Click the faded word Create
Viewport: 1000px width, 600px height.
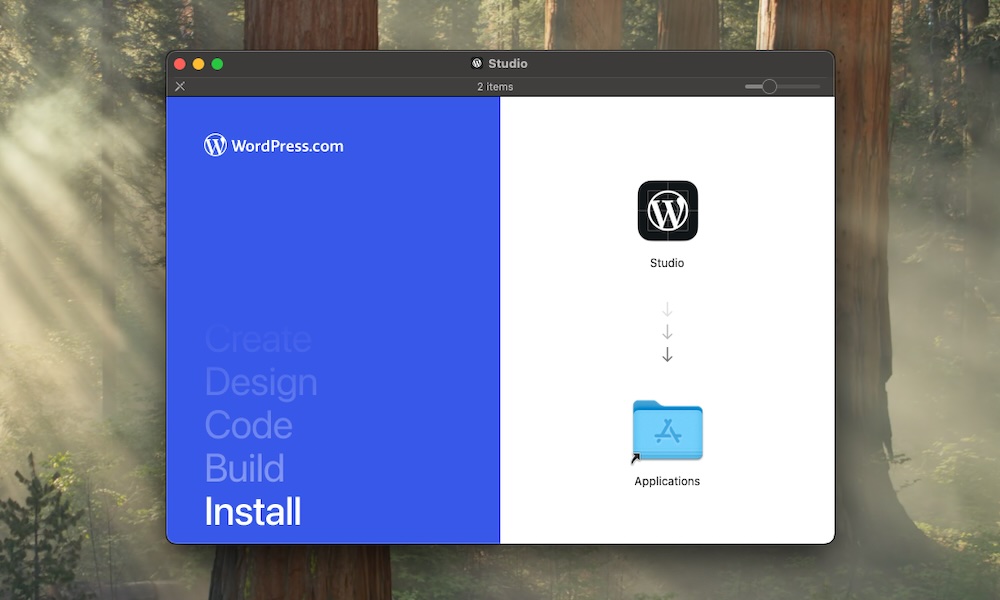pos(257,339)
